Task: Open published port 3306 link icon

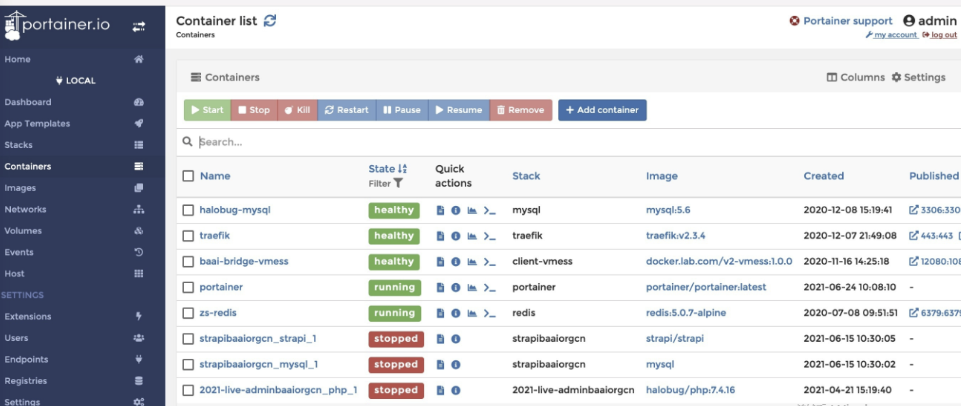Action: (x=914, y=210)
